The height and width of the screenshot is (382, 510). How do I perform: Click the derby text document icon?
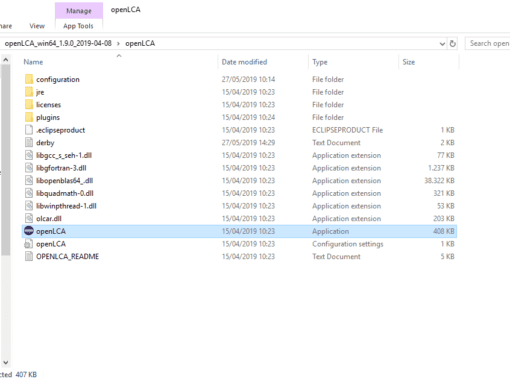coord(29,143)
